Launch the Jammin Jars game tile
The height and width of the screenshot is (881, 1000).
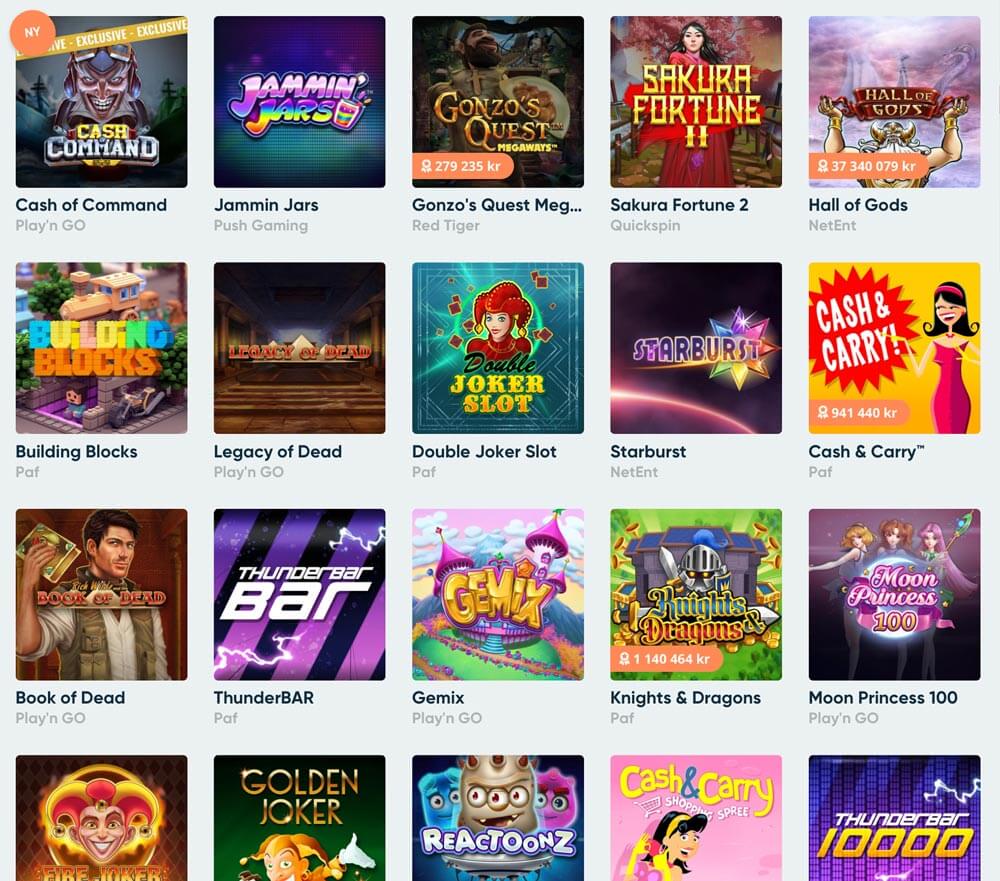pos(299,102)
